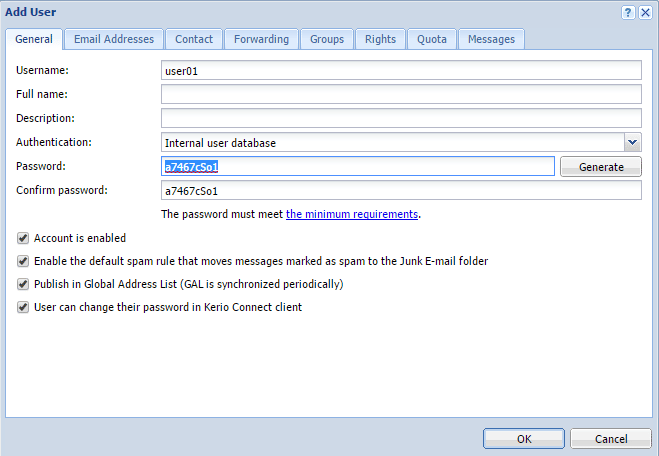Uncheck Publish in Global Address List
659x456 pixels.
pos(23,284)
